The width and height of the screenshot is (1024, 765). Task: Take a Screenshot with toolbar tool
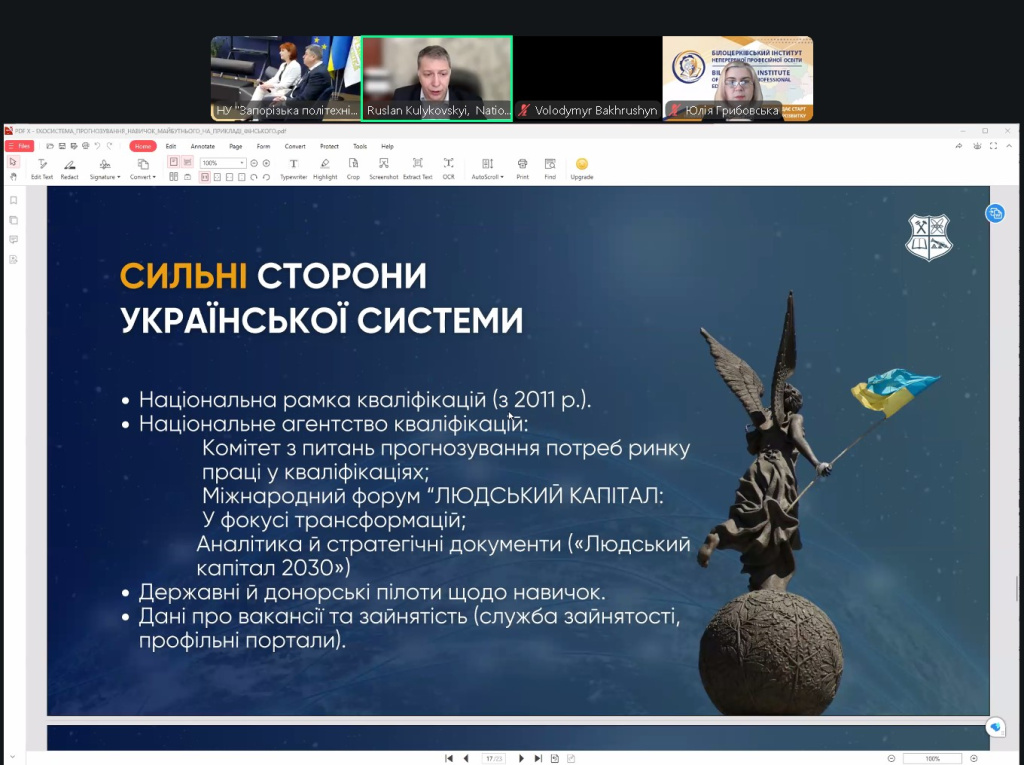pyautogui.click(x=383, y=166)
